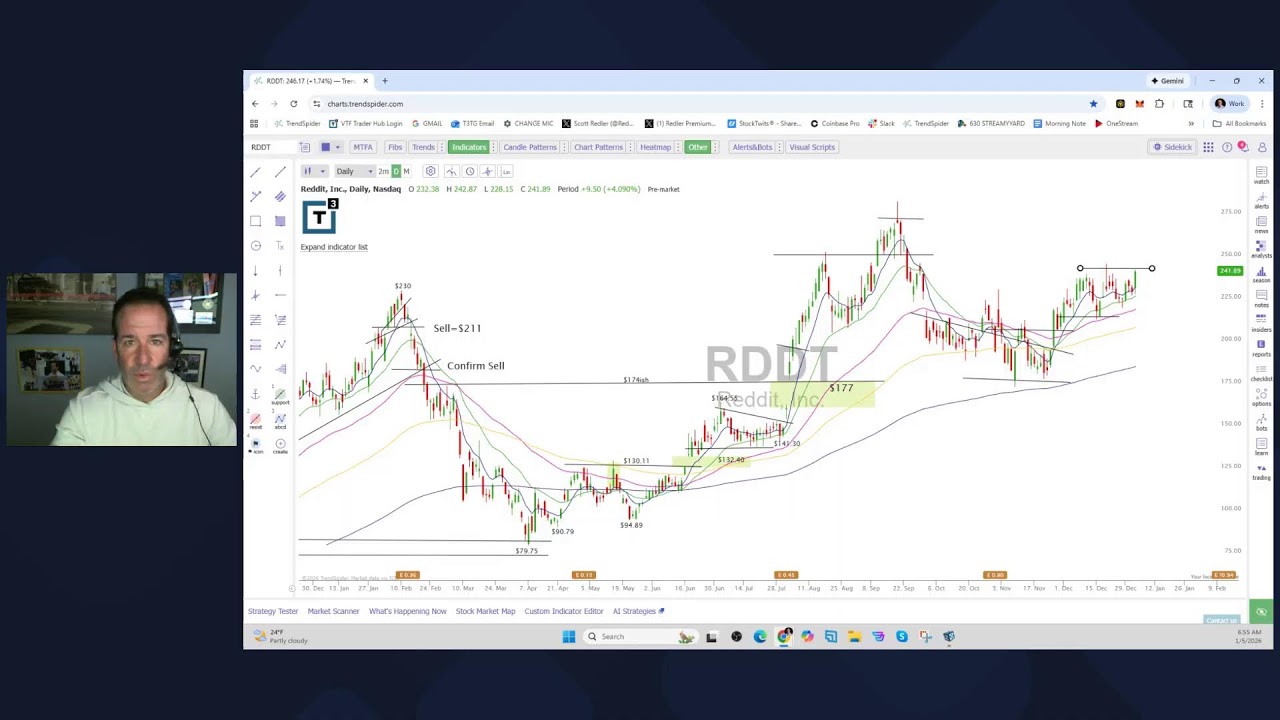Open the chart layout color dropdown
The width and height of the screenshot is (1280, 720).
point(331,147)
